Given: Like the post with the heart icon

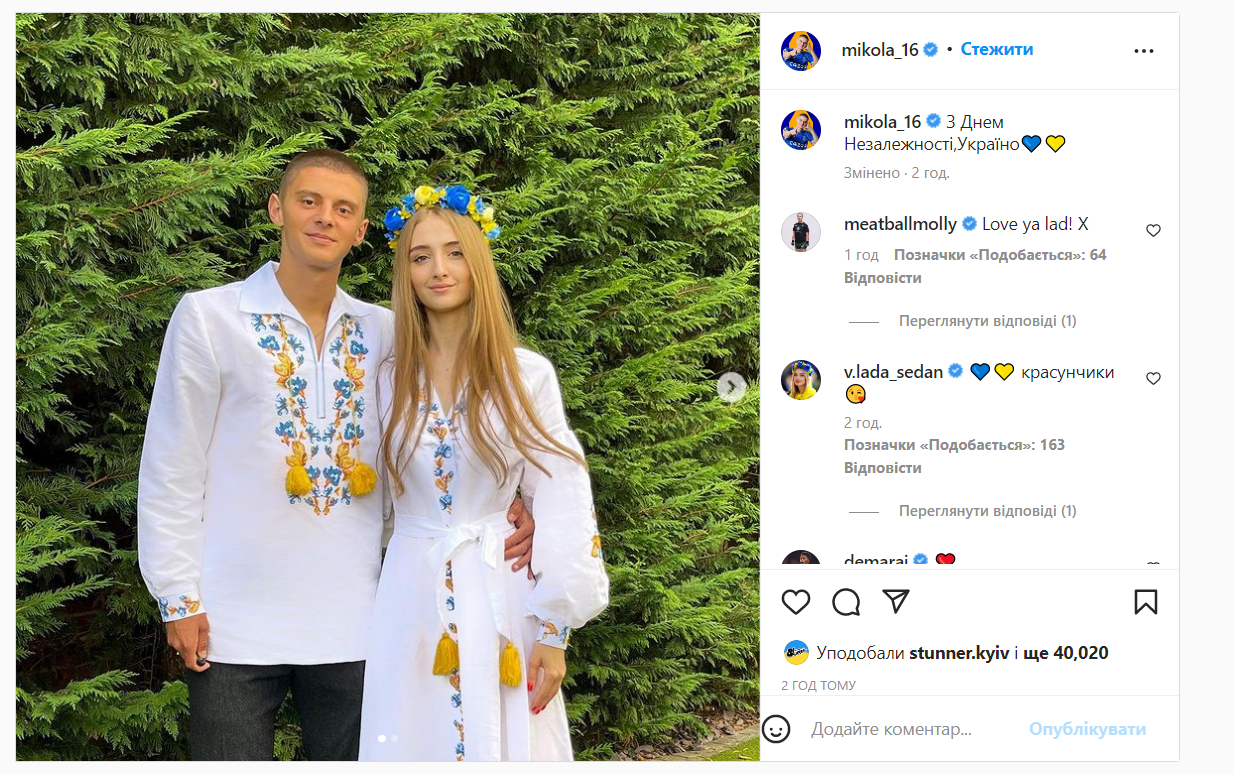Looking at the screenshot, I should (795, 602).
